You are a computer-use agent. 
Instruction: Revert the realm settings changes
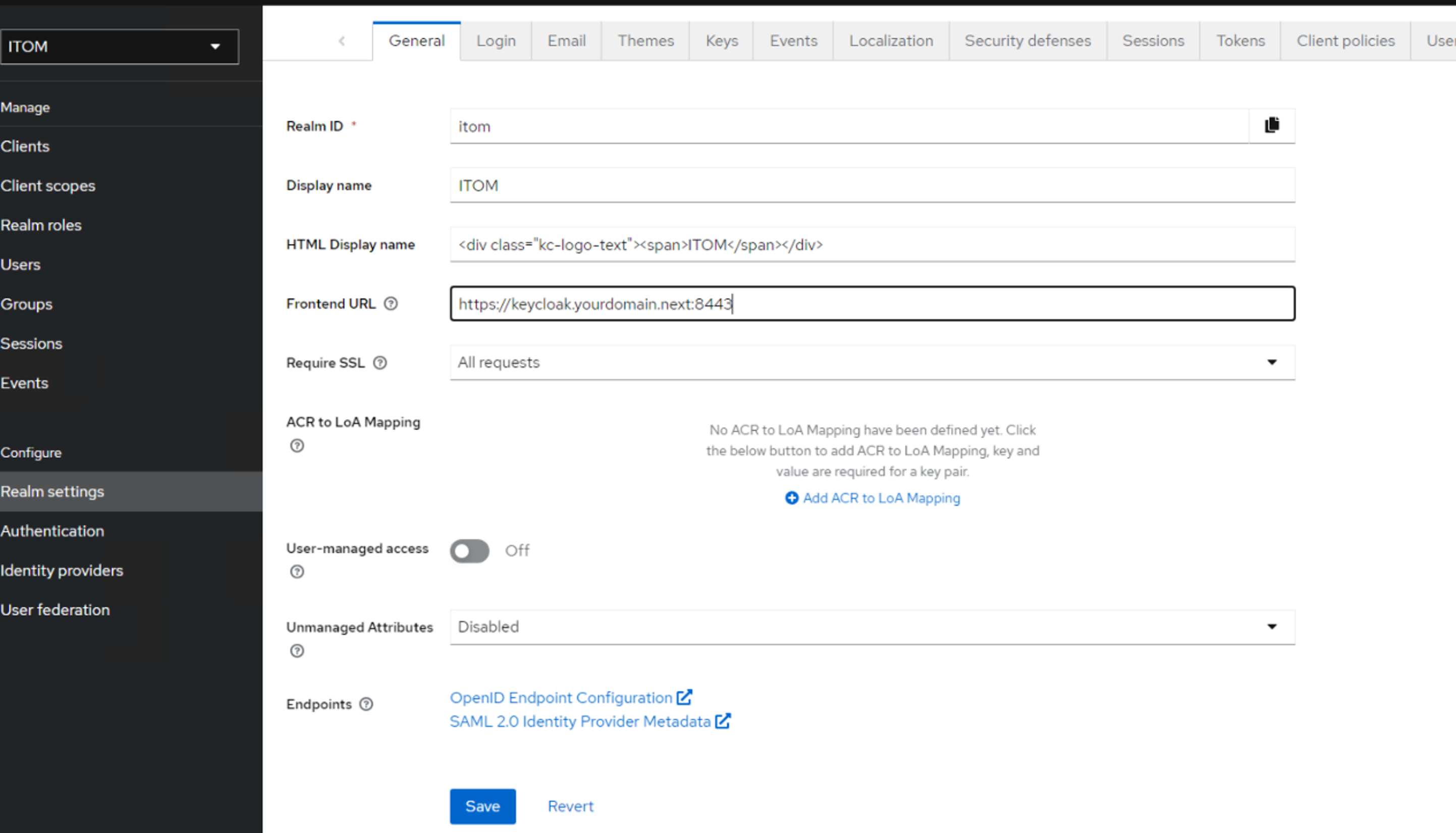point(570,806)
